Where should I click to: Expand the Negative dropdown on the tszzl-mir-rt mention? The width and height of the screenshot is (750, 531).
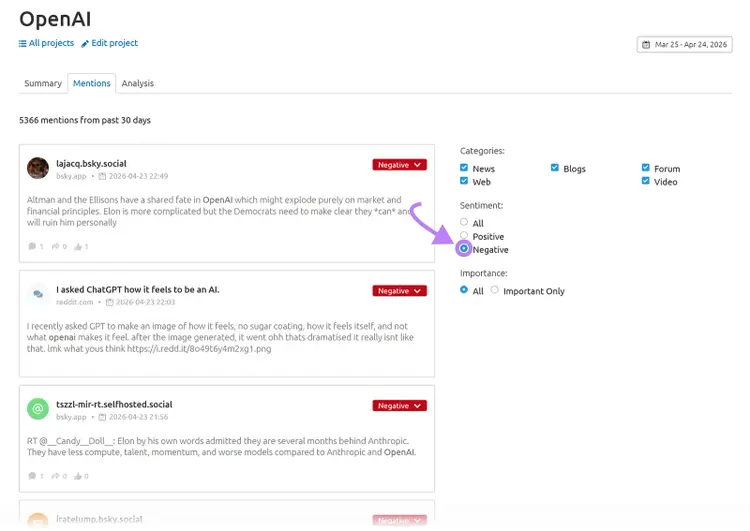[399, 406]
